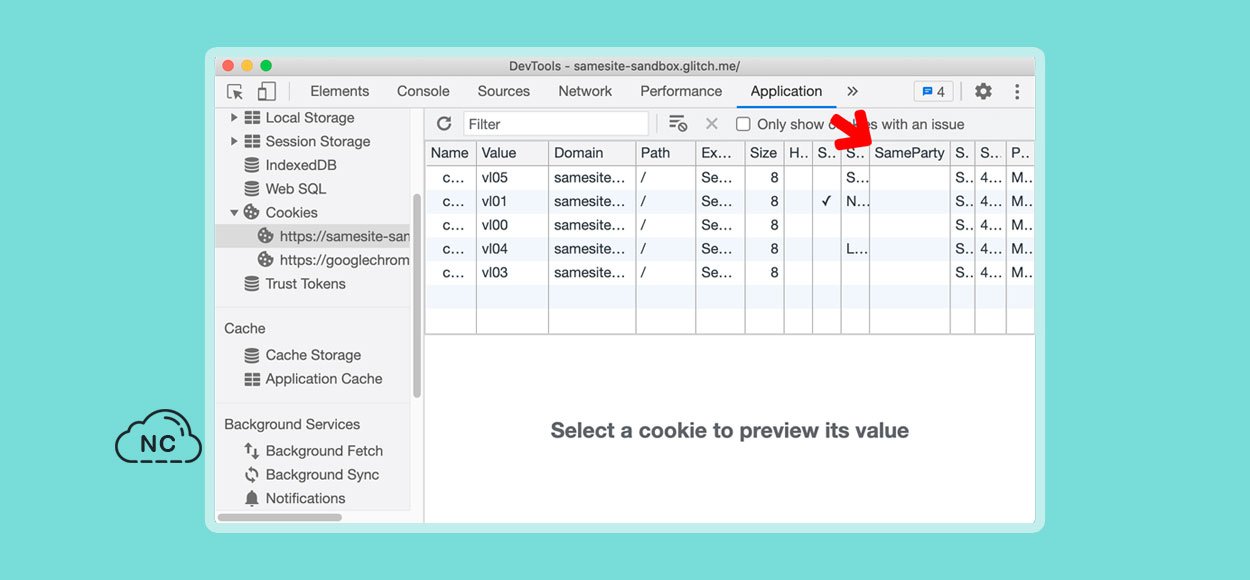The height and width of the screenshot is (580, 1250).
Task: Sort by the Size column header
Action: [765, 153]
